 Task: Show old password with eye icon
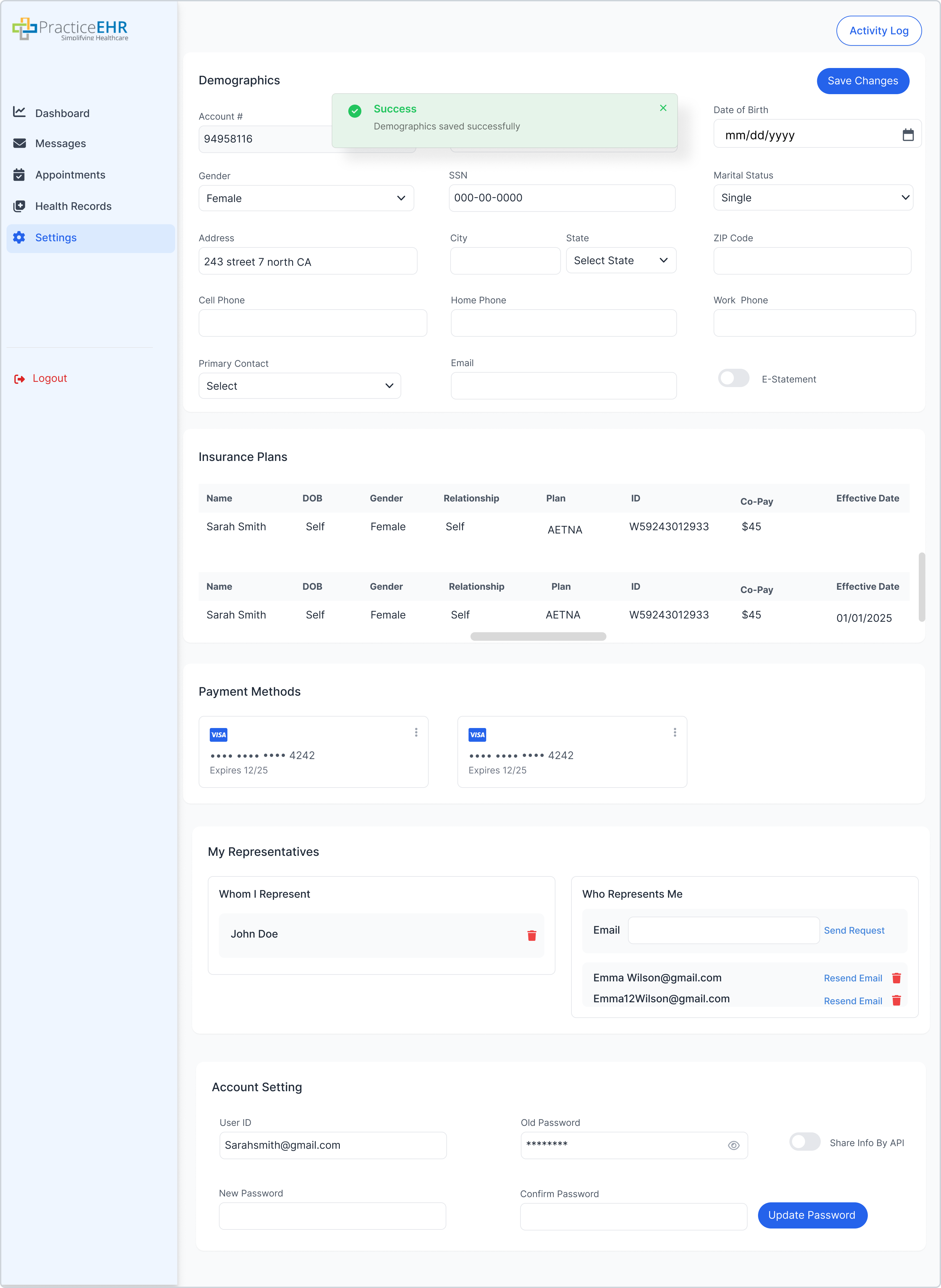coord(734,1145)
